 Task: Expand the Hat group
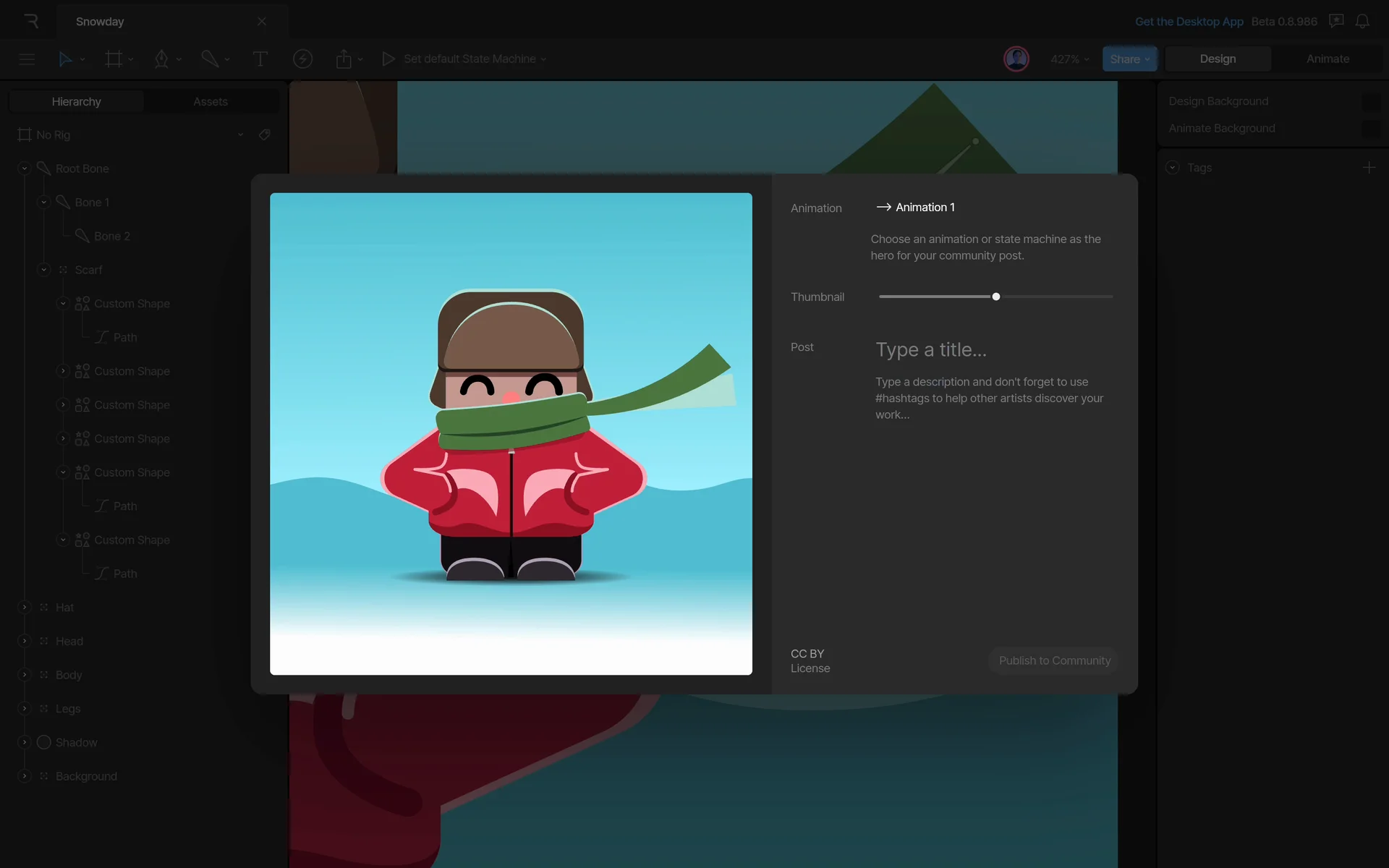pos(25,608)
